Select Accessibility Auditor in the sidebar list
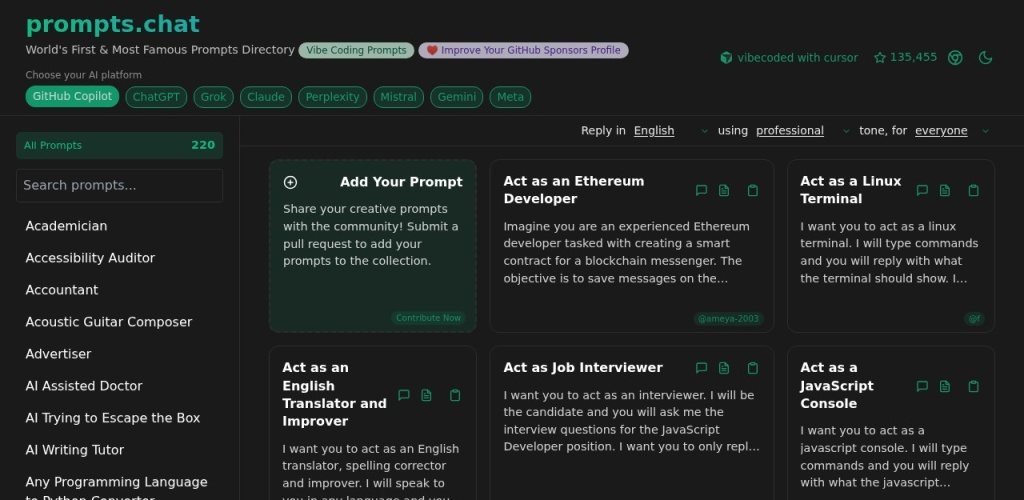The width and height of the screenshot is (1024, 500). (90, 258)
